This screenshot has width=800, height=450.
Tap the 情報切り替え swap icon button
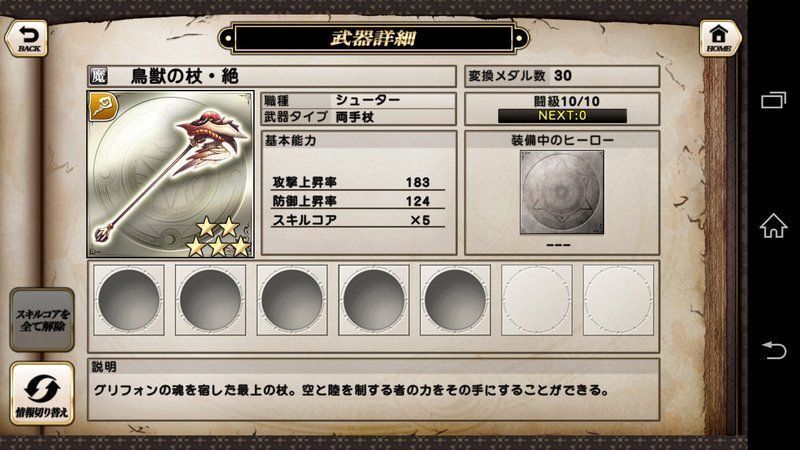pos(42,393)
